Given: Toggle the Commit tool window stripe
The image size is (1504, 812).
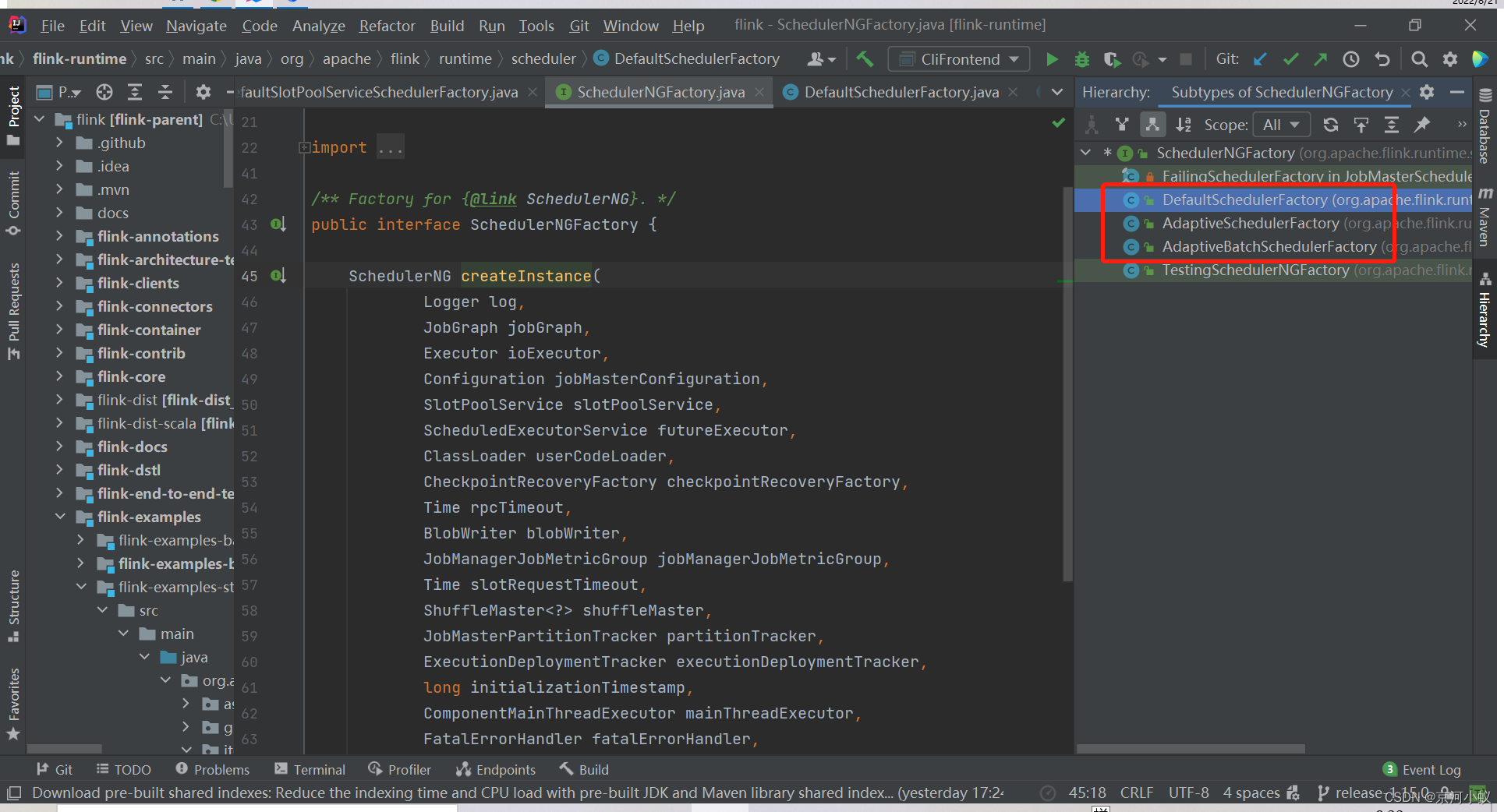Looking at the screenshot, I should click(13, 204).
